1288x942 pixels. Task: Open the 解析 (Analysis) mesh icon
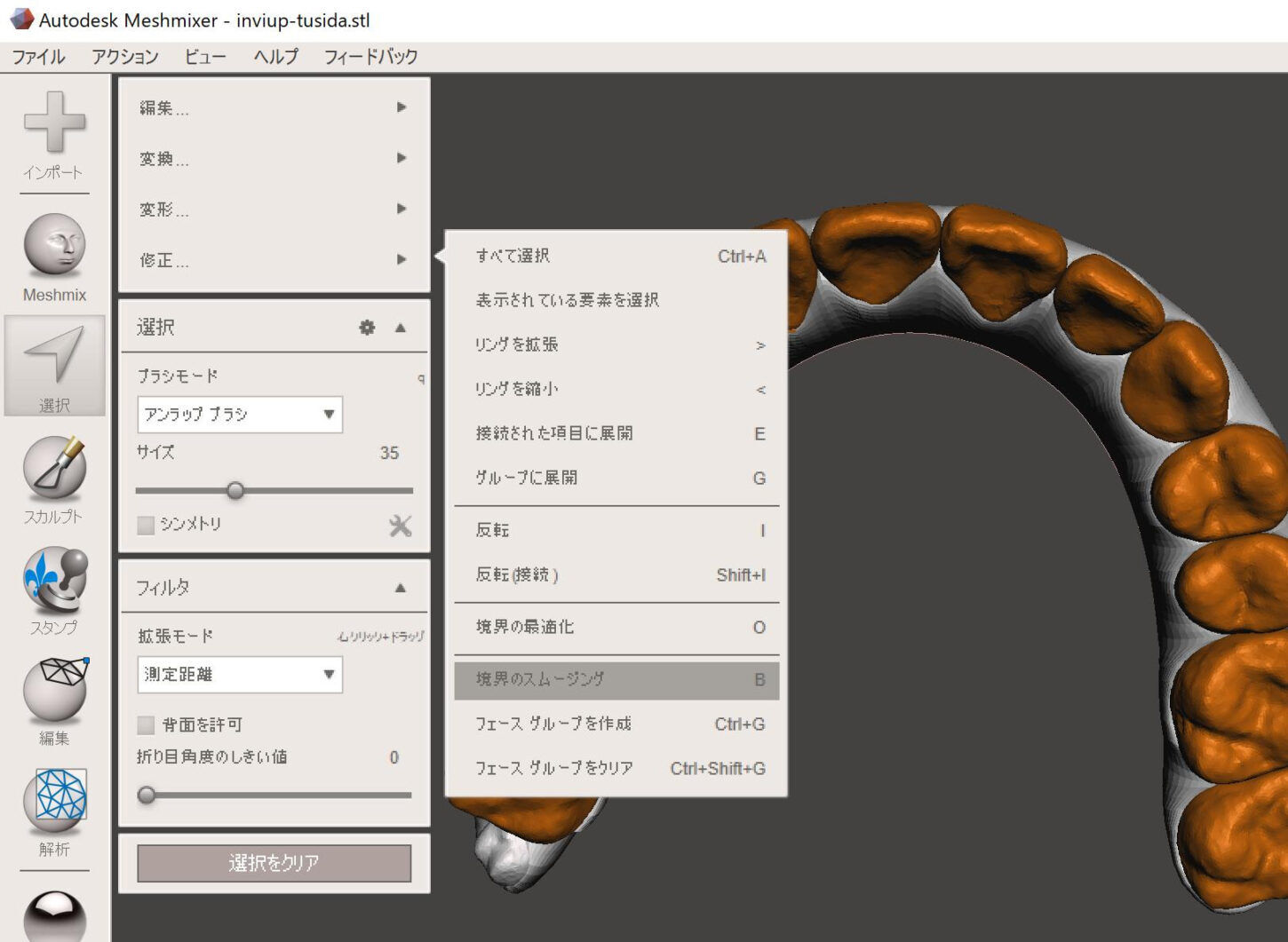(x=54, y=801)
